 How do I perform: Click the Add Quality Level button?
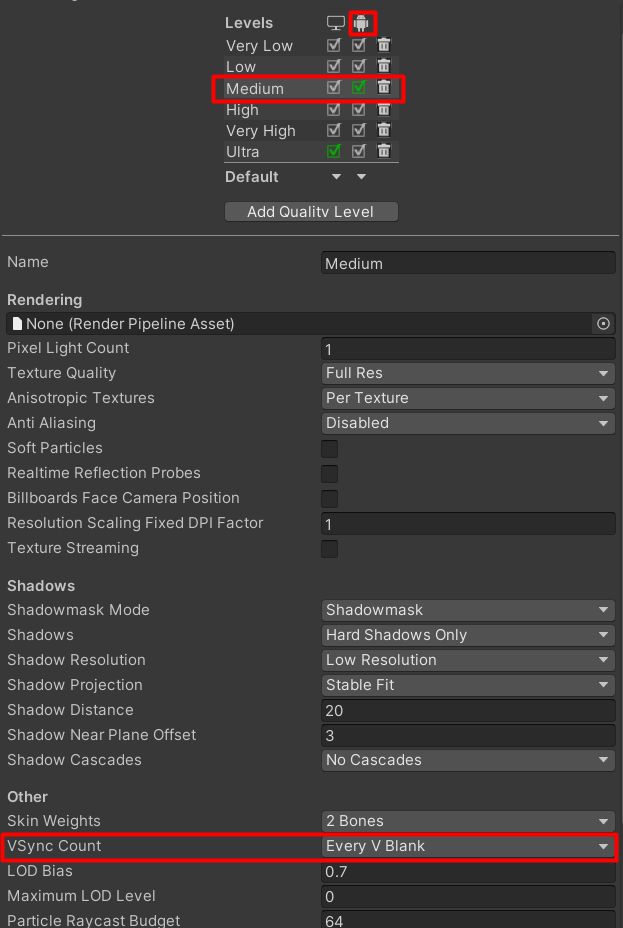311,212
